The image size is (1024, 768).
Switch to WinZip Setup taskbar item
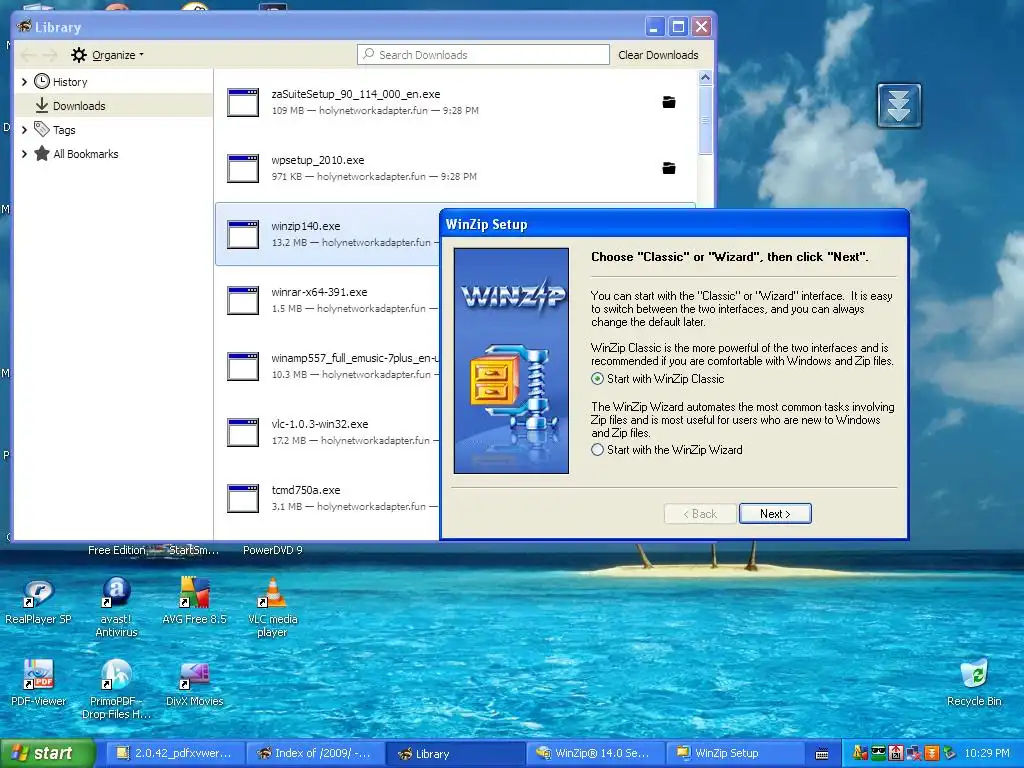735,754
